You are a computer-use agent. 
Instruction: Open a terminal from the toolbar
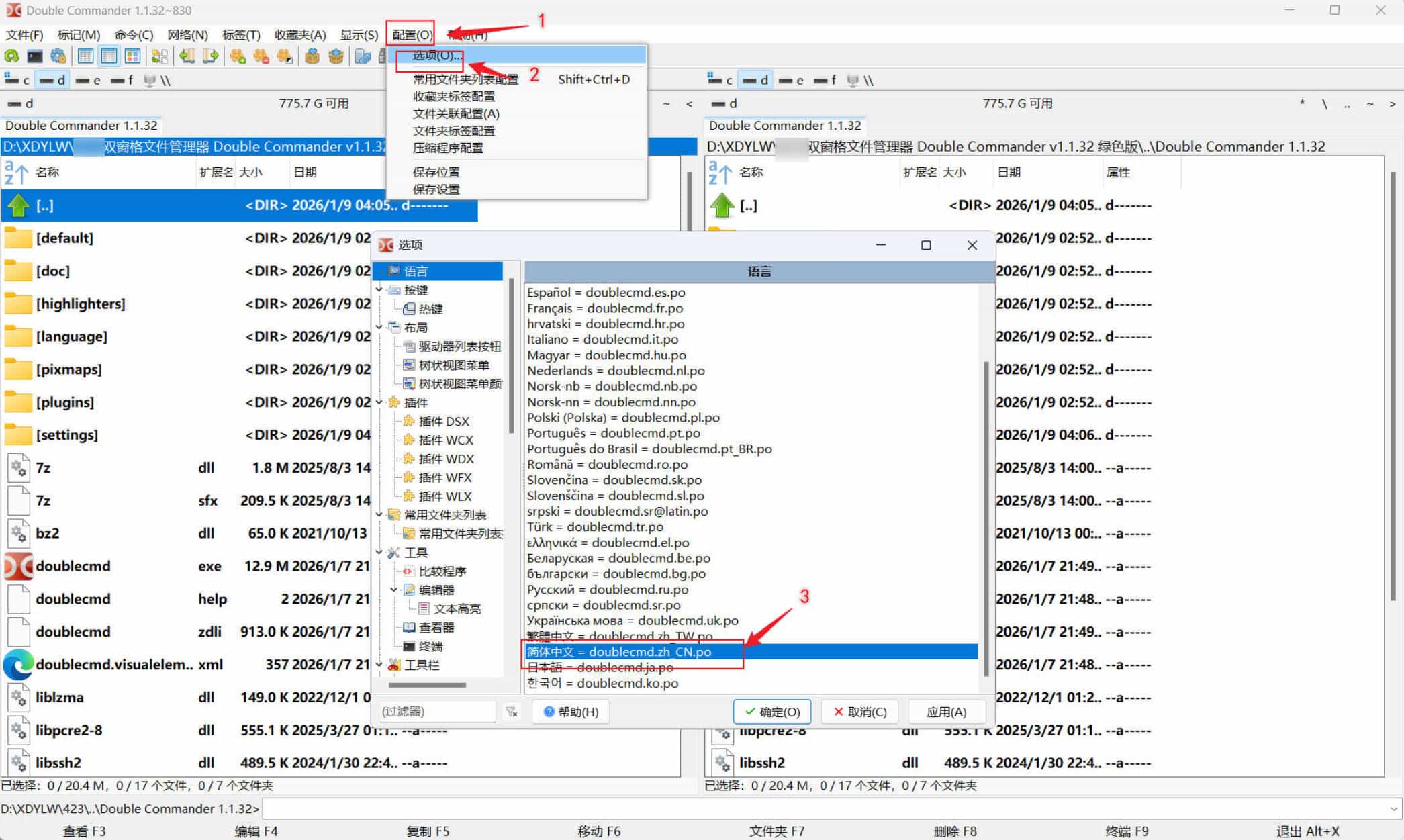36,56
